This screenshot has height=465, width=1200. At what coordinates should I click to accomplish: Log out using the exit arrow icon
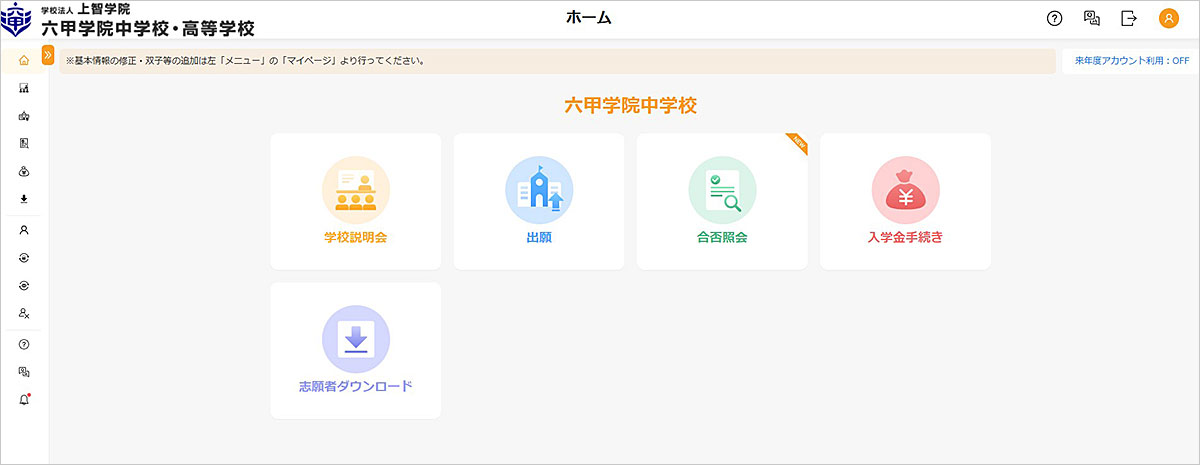[1129, 18]
